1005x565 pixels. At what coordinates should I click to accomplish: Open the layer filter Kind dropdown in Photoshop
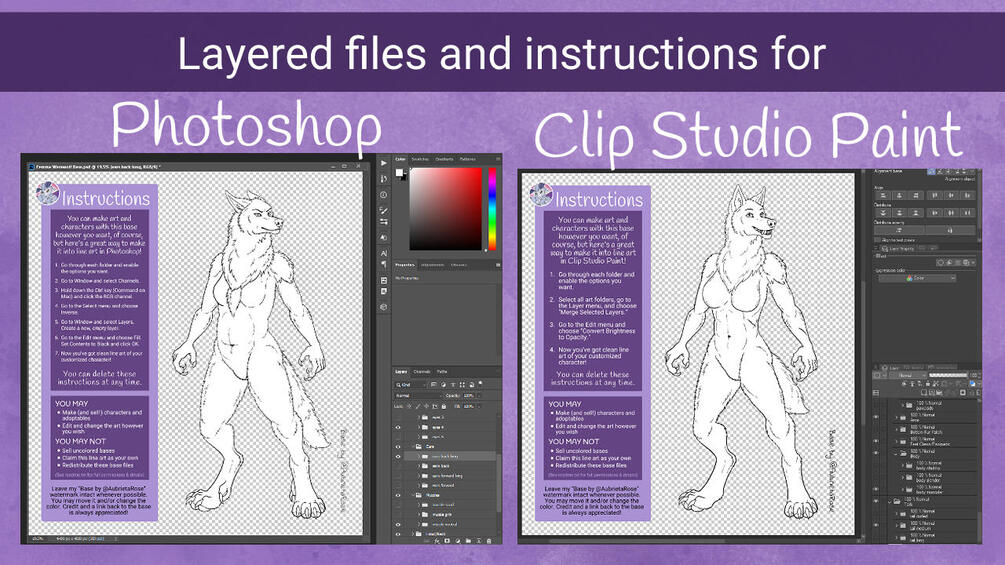point(411,385)
